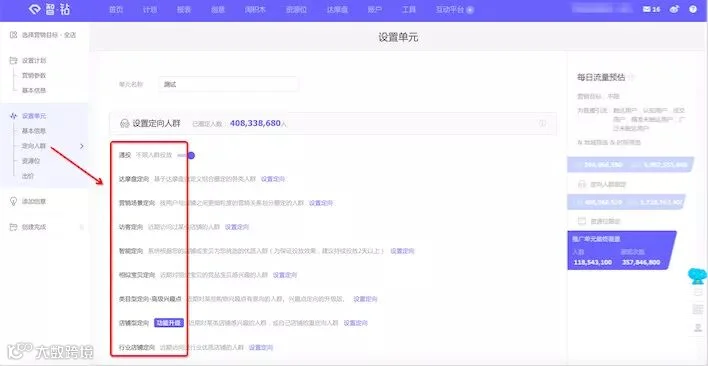The height and width of the screenshot is (366, 708).
Task: Click the 单元名称 input field containing 测试
Action: [228, 84]
